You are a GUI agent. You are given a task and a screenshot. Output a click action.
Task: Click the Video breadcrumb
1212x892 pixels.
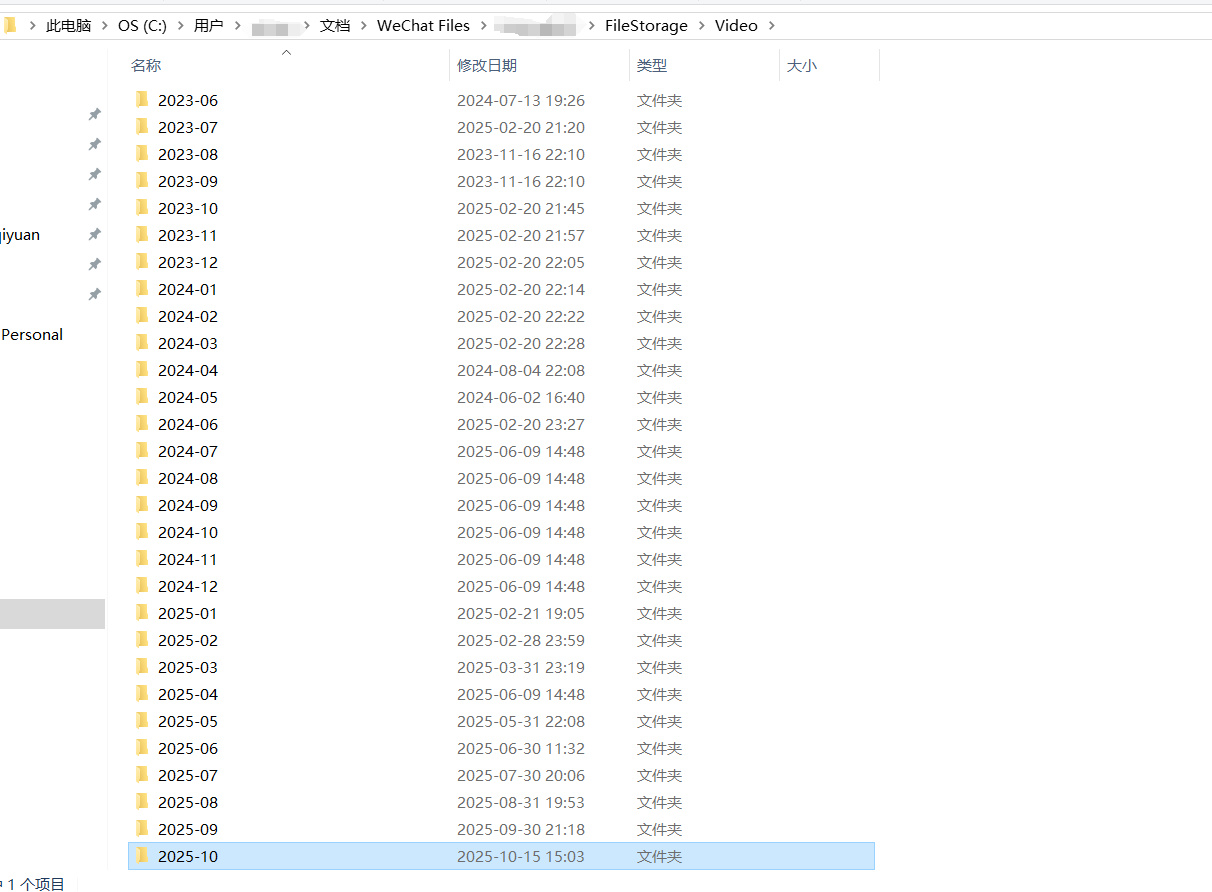pos(736,26)
